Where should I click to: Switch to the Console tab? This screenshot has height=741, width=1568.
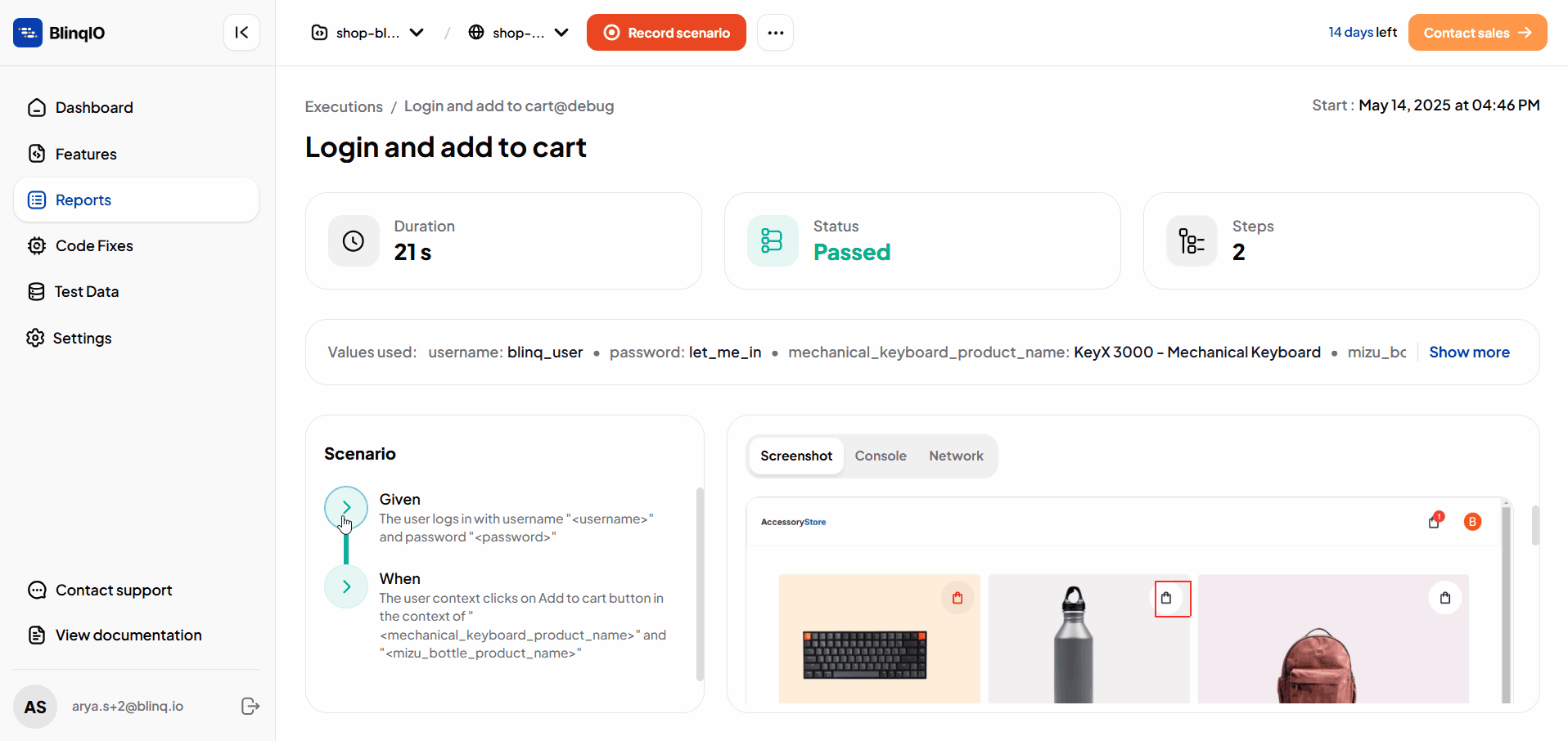[x=881, y=456]
